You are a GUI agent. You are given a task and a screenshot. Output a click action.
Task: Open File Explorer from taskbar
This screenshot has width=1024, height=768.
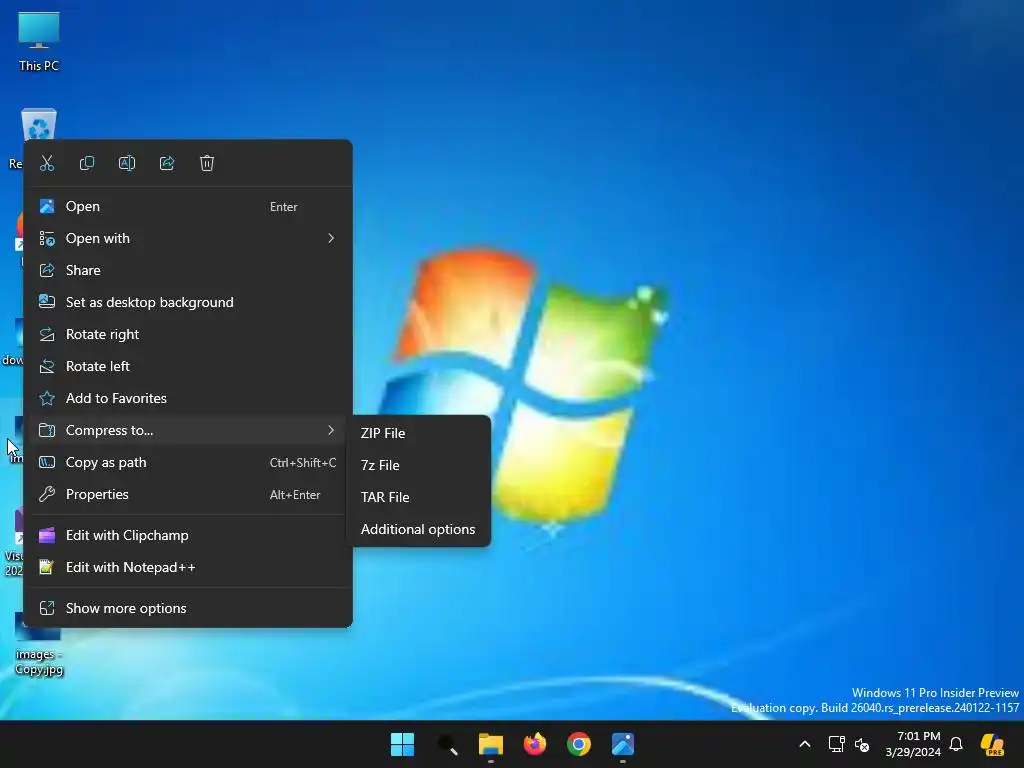490,744
